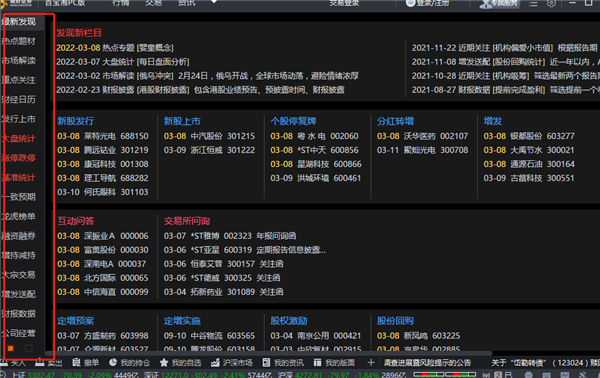
Task: Switch to the dark second page square
Action: point(29,348)
